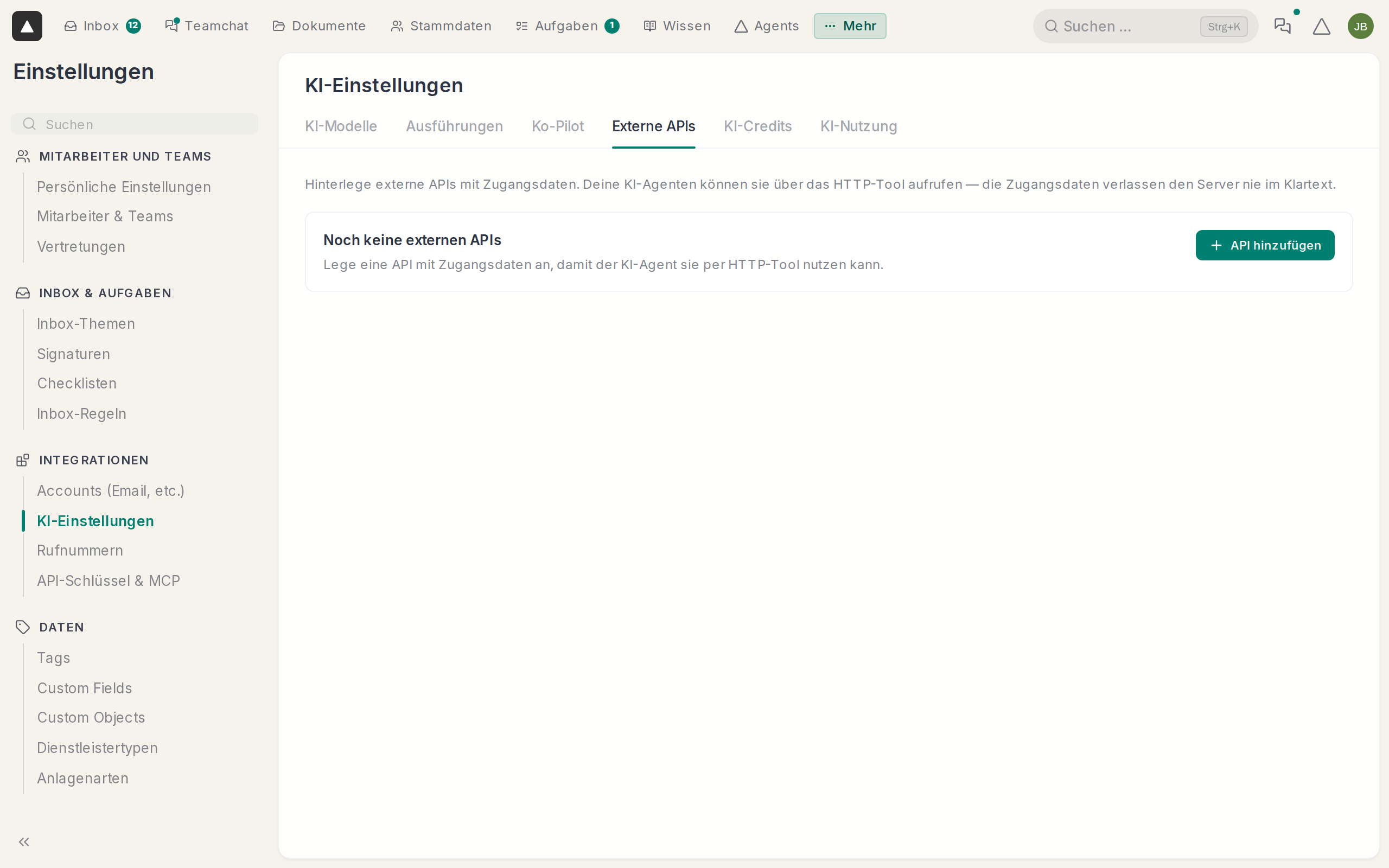Click the API hinzufügen button

click(x=1264, y=245)
